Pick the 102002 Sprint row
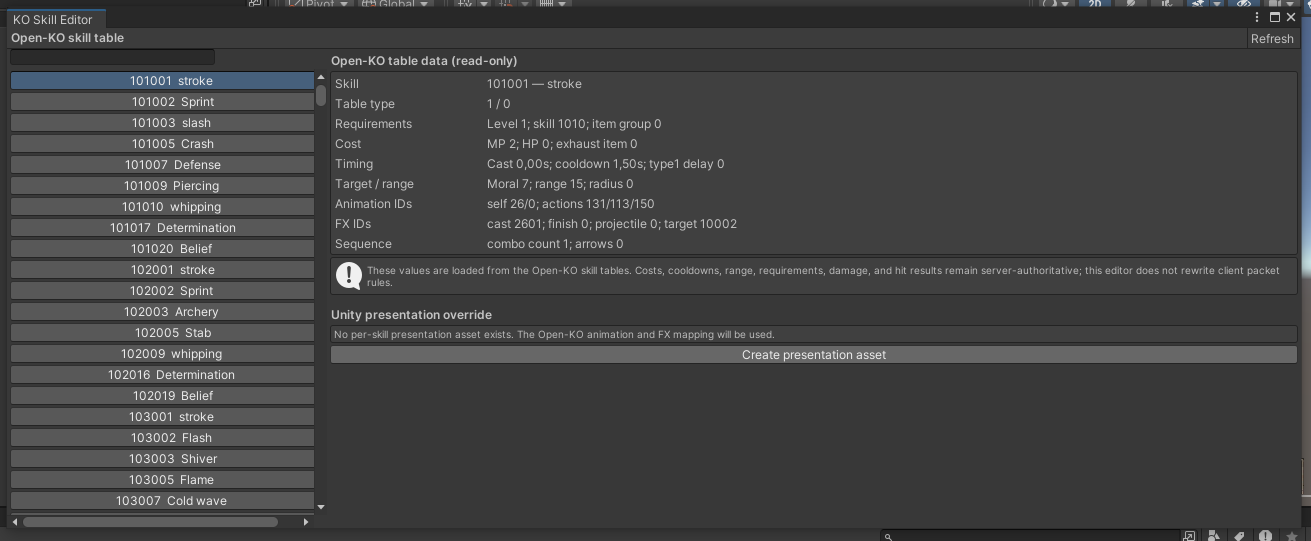Viewport: 1311px width, 541px height. coord(162,291)
